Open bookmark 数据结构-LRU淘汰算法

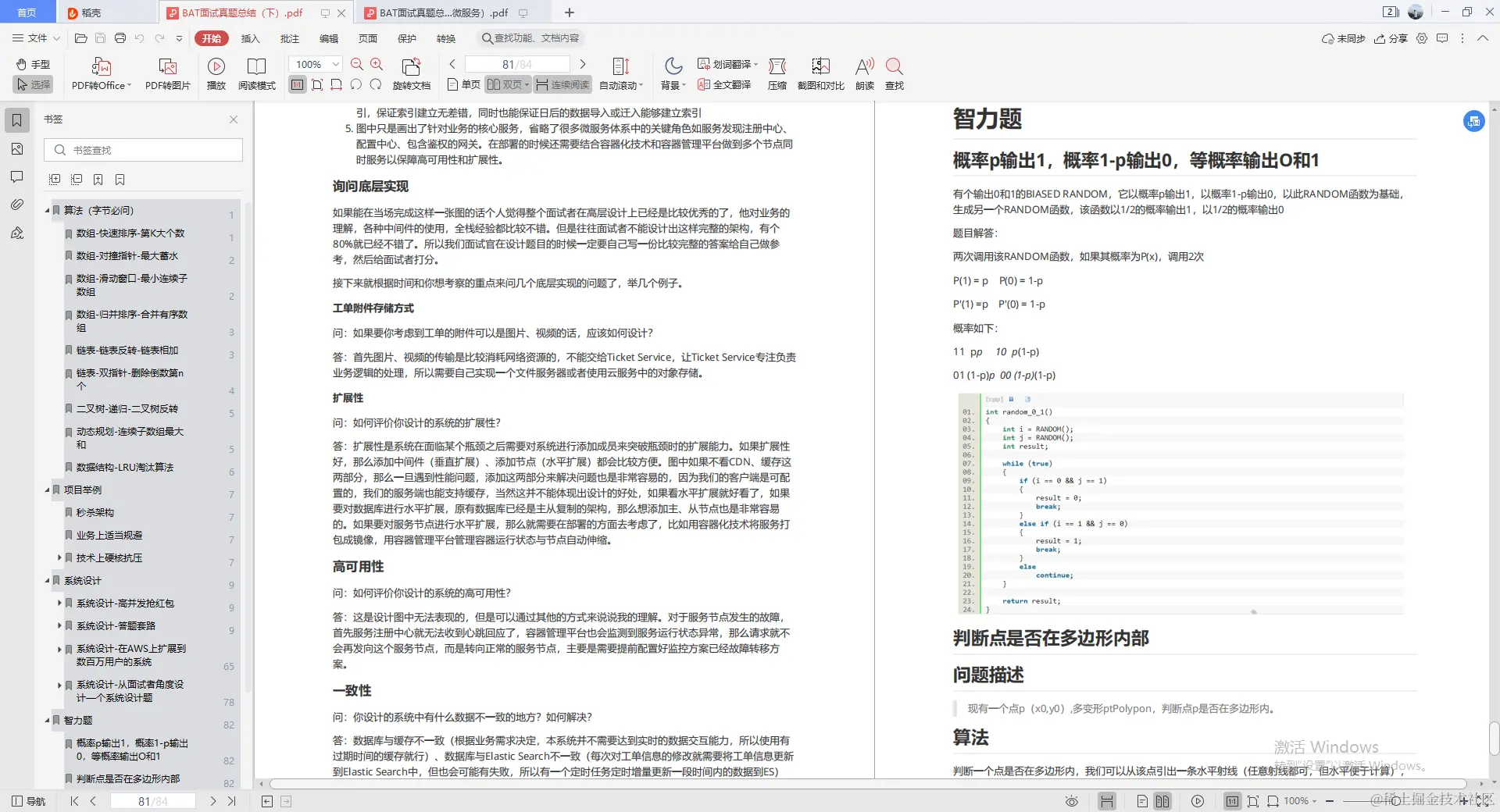[x=125, y=467]
